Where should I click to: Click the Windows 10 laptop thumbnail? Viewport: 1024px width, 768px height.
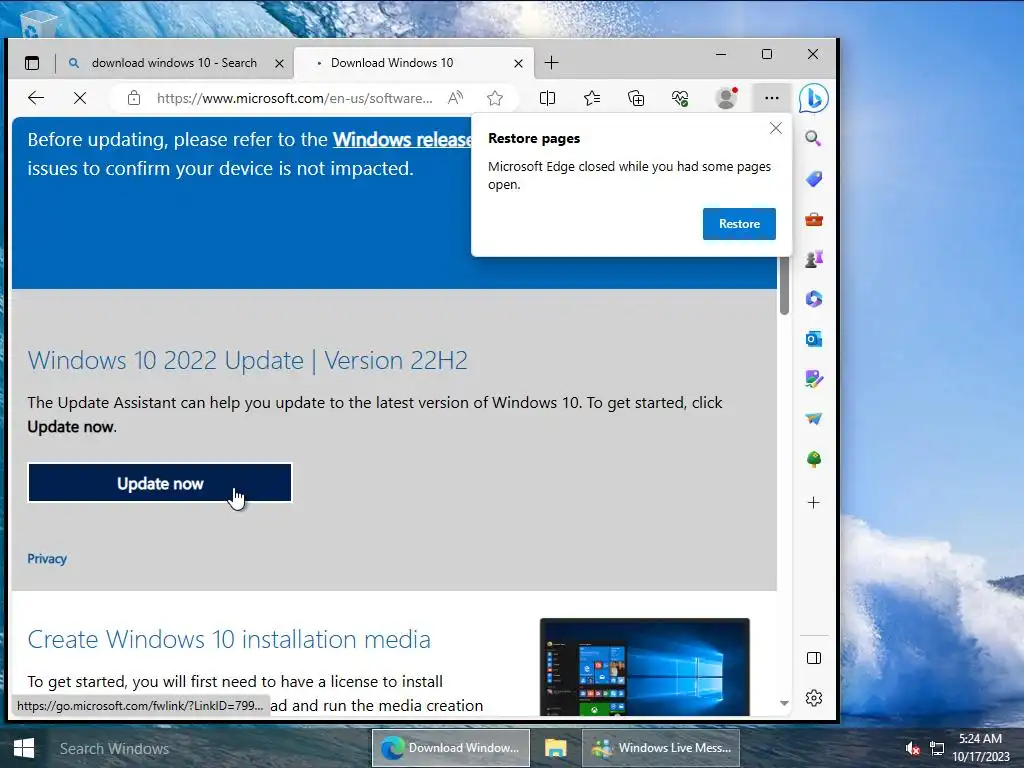coord(645,667)
